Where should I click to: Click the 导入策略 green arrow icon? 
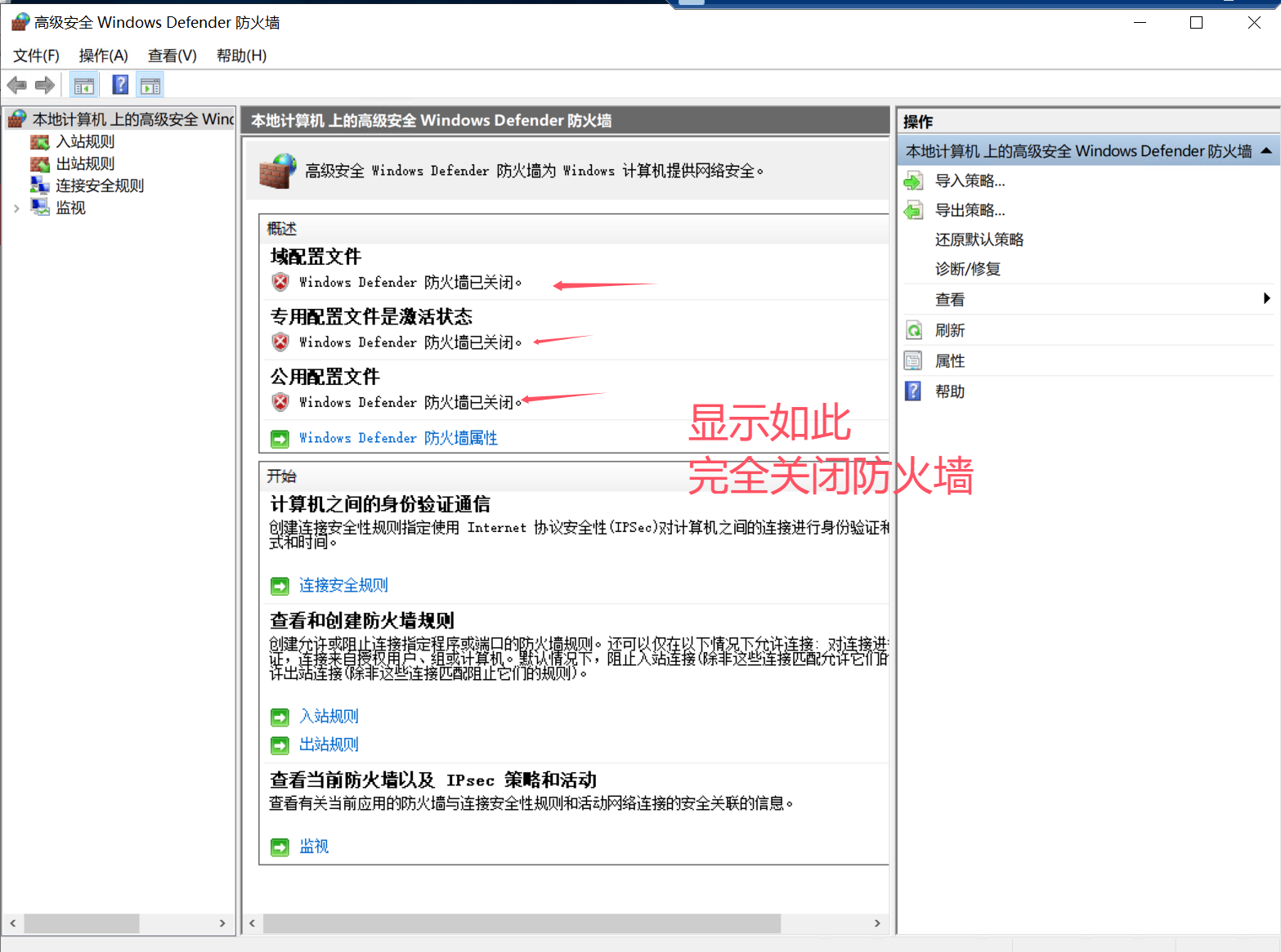914,181
